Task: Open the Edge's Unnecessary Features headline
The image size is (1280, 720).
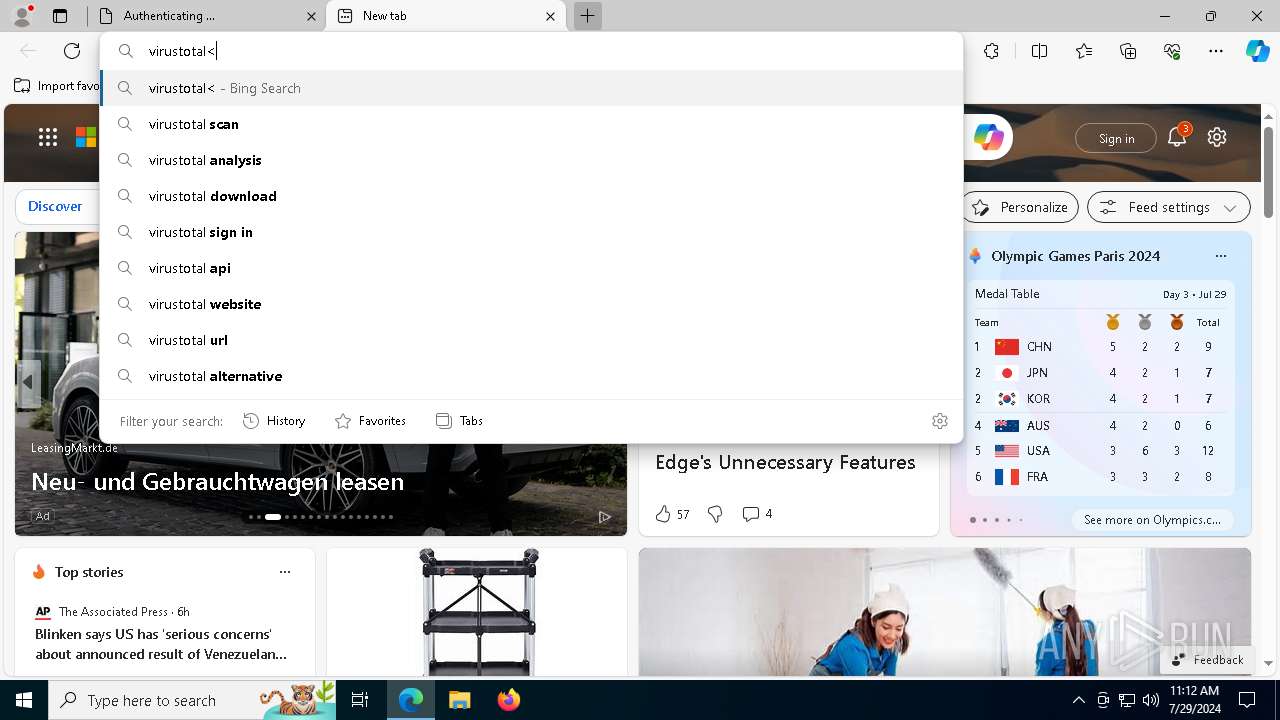Action: click(x=785, y=462)
